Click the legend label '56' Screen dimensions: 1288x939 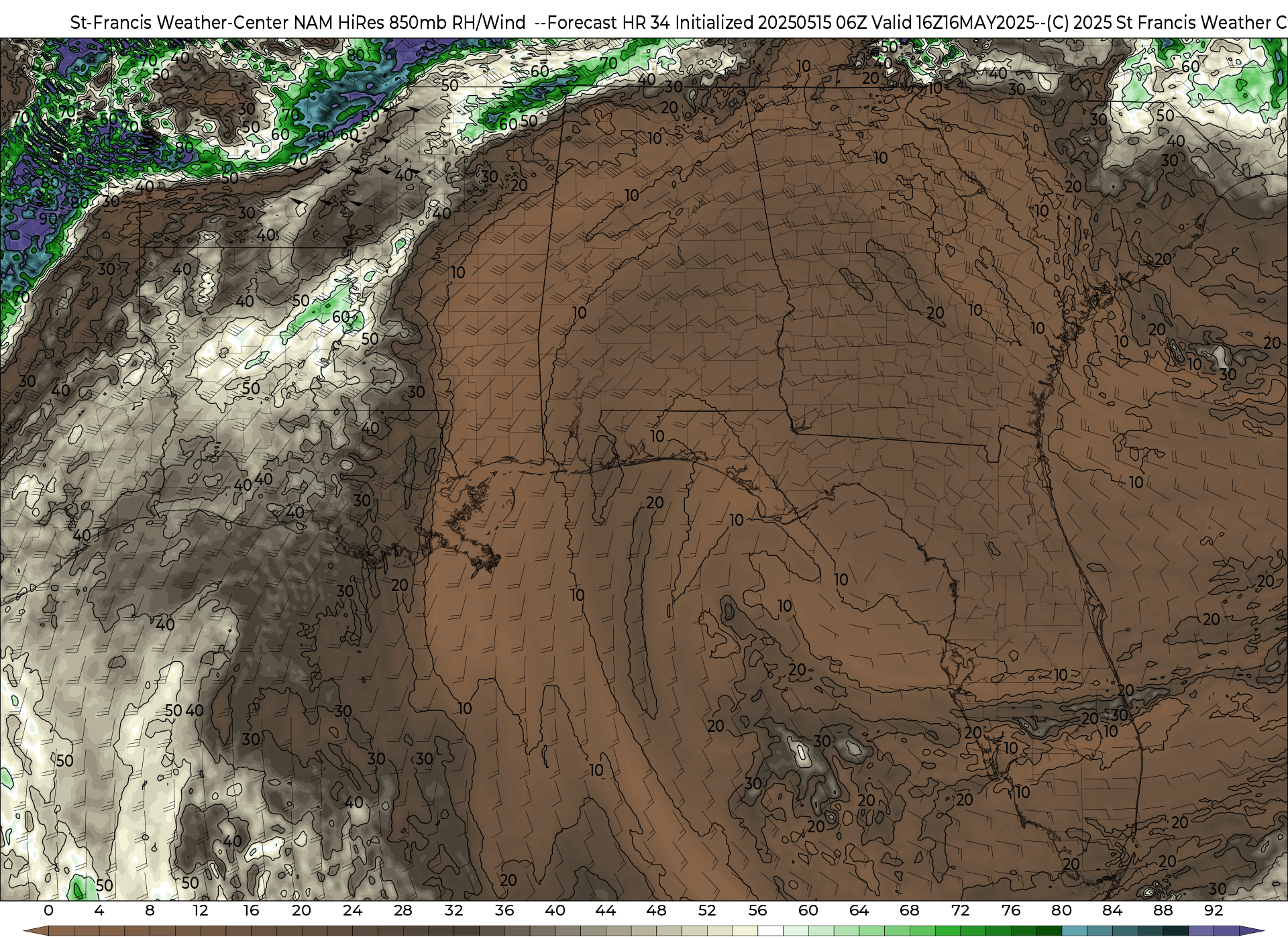point(757,911)
